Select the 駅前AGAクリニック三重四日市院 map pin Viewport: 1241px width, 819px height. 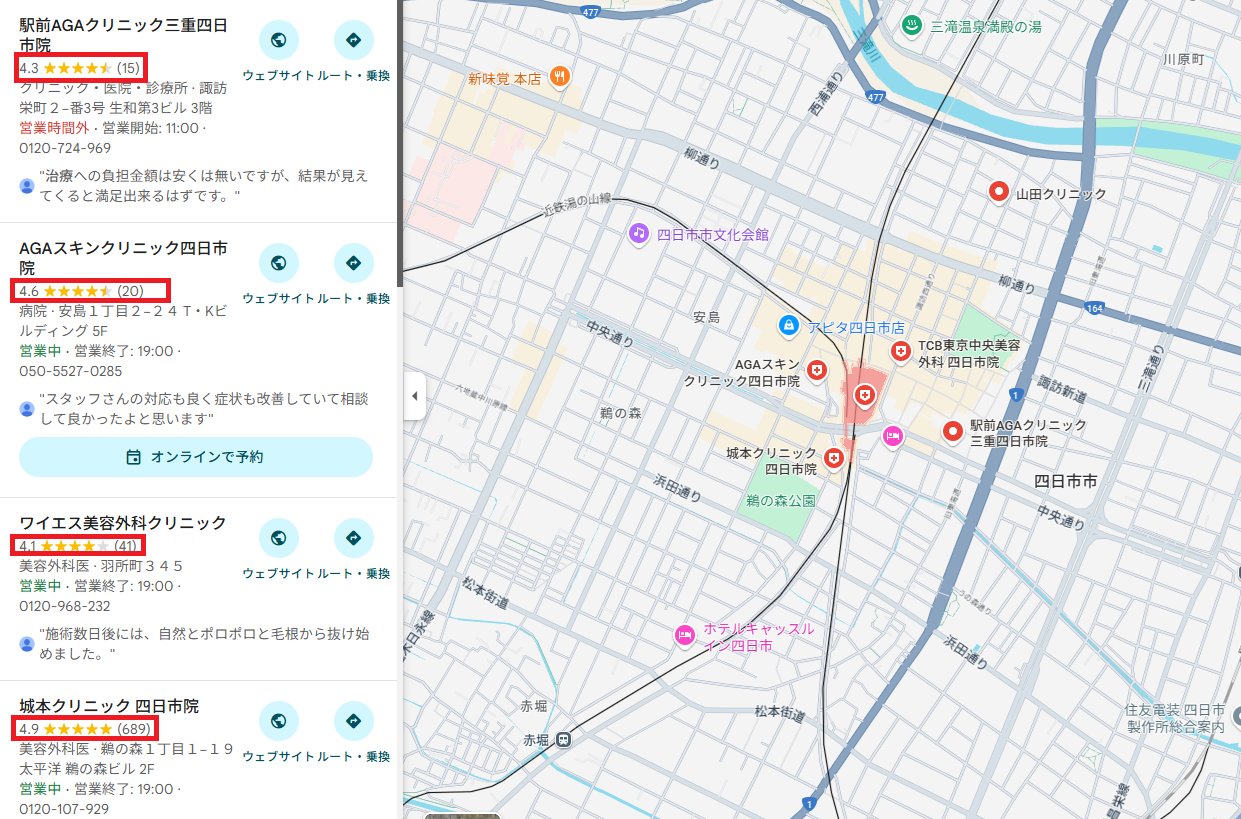click(954, 431)
